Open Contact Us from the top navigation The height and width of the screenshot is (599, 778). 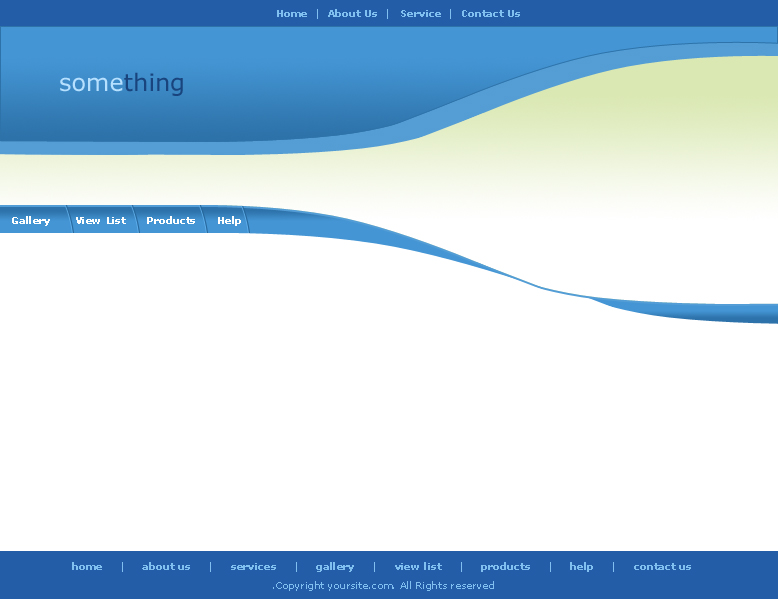pos(490,14)
